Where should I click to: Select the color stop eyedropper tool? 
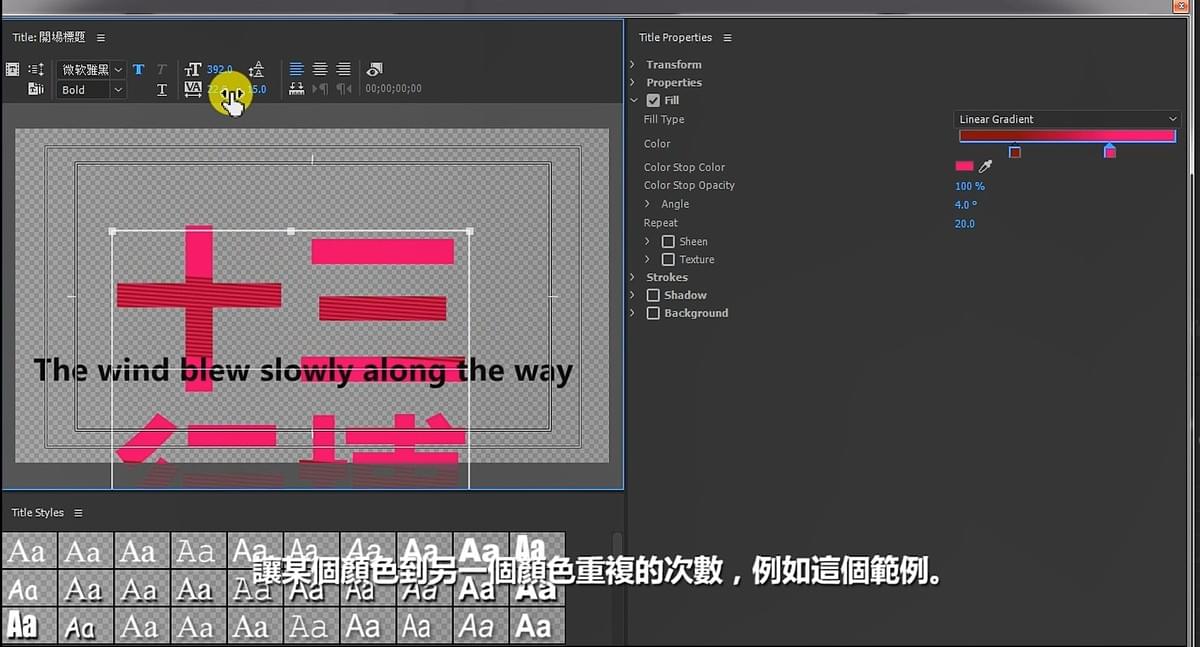pos(985,167)
